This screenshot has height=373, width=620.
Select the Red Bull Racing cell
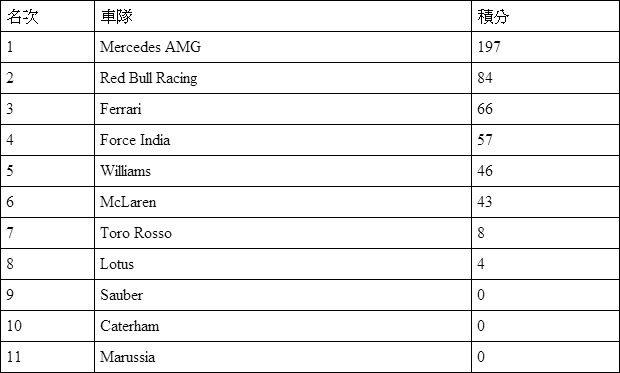(283, 78)
